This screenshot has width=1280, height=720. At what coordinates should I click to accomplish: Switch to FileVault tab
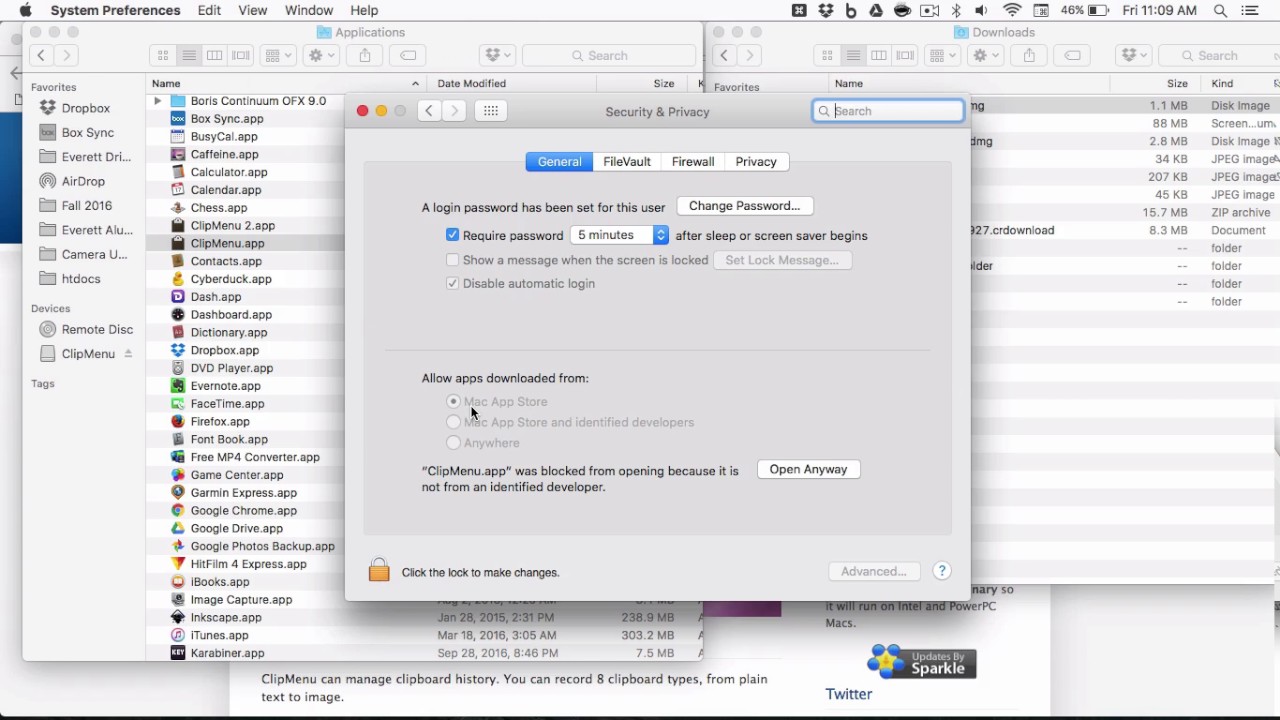click(627, 162)
